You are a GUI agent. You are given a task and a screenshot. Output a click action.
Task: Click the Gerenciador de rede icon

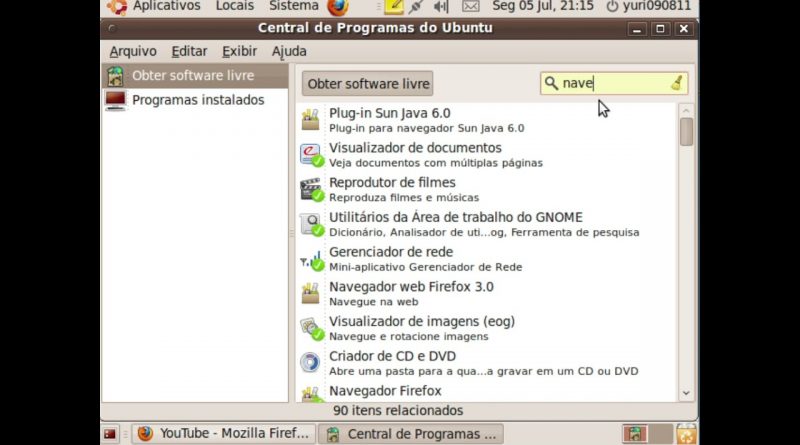point(311,259)
